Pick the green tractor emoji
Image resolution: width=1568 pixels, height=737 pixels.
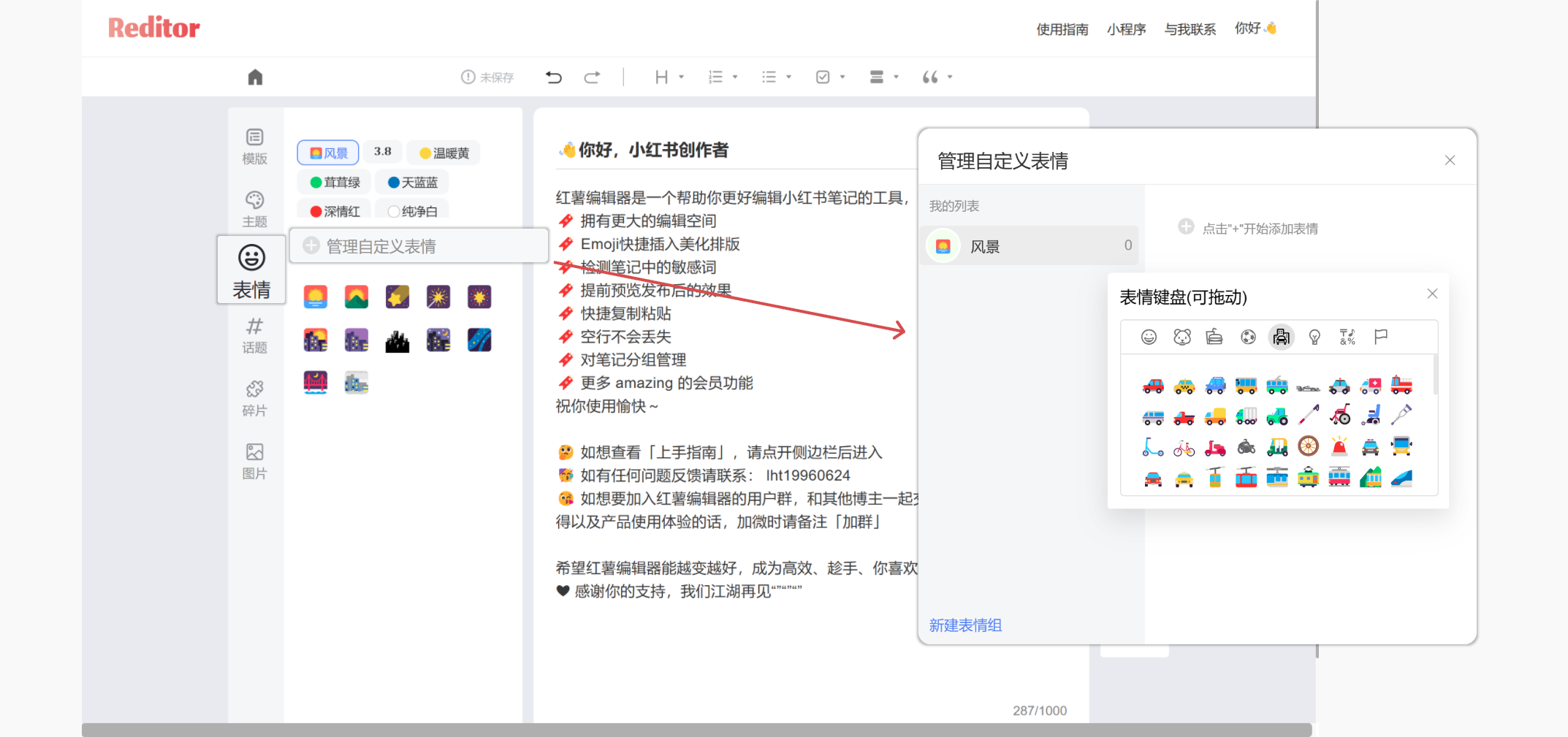[1277, 416]
